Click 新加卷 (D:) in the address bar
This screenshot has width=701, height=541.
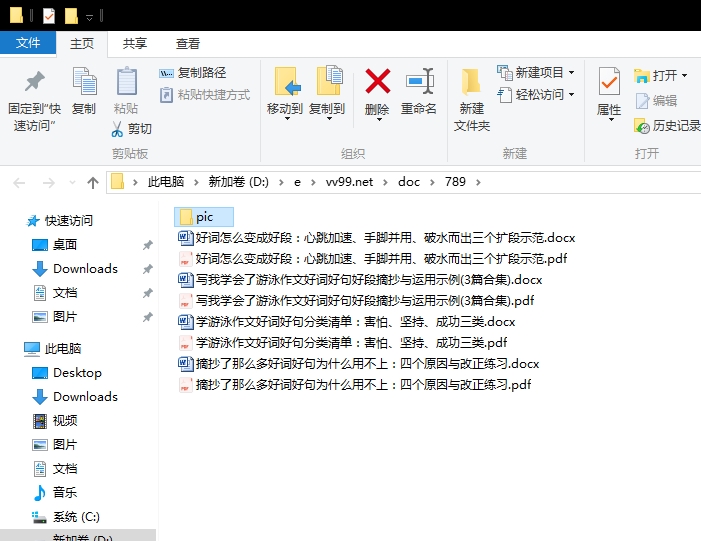click(238, 182)
